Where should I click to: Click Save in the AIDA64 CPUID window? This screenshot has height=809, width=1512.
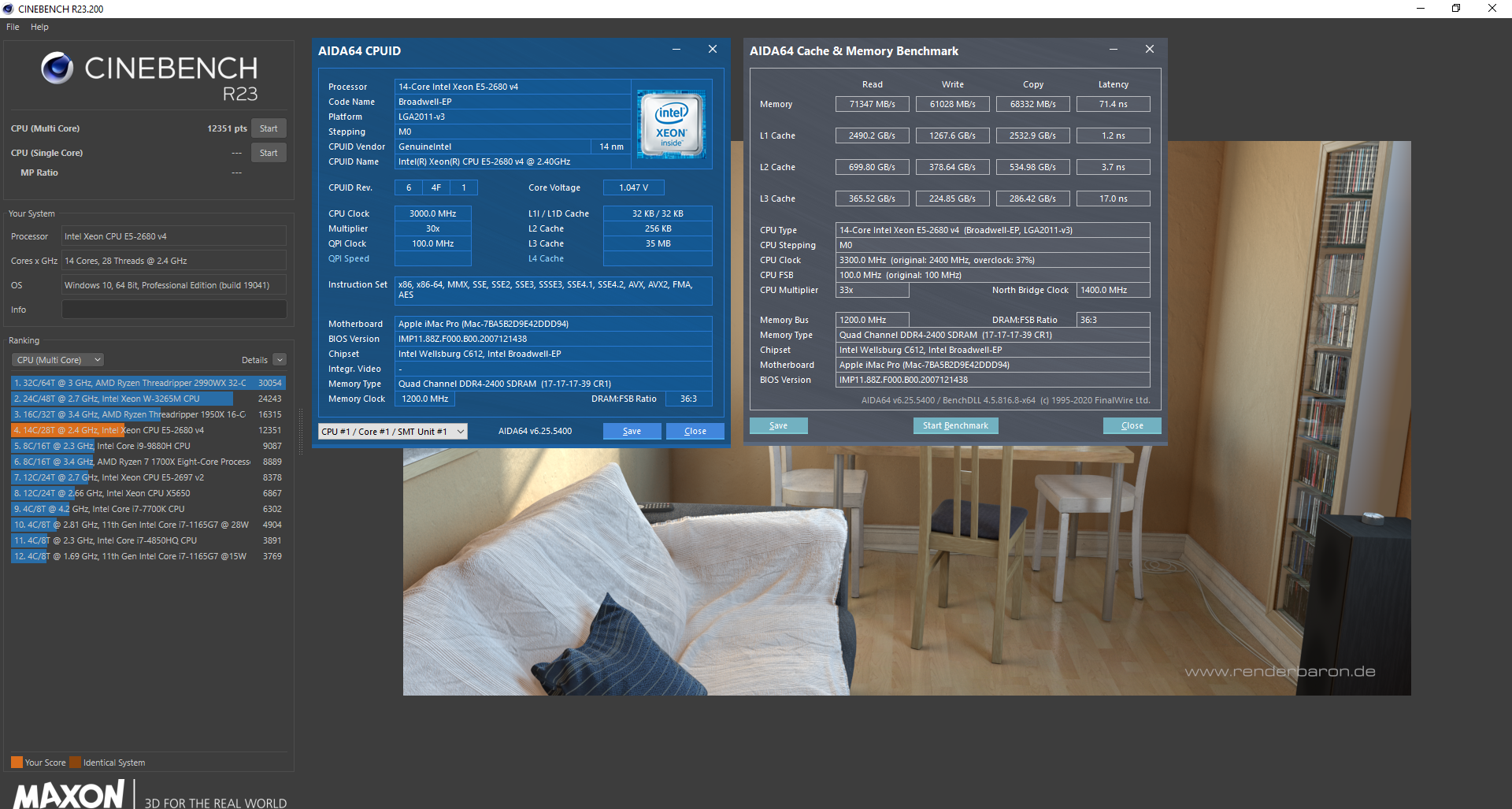pos(632,432)
